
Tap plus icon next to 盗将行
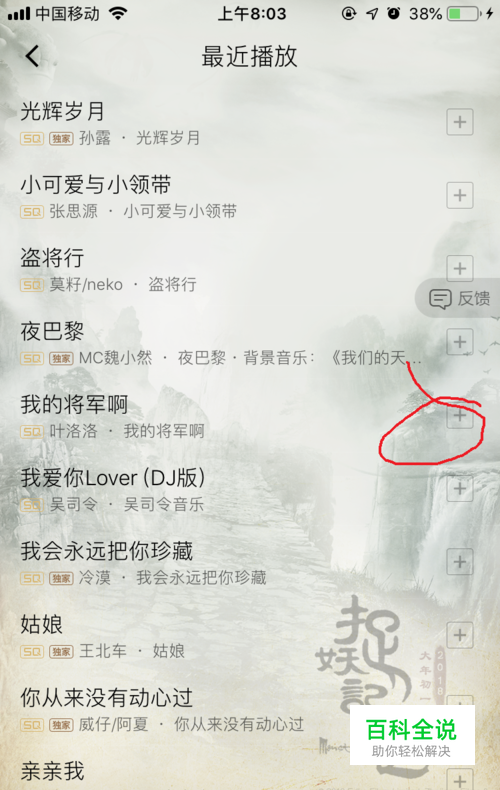coord(460,269)
